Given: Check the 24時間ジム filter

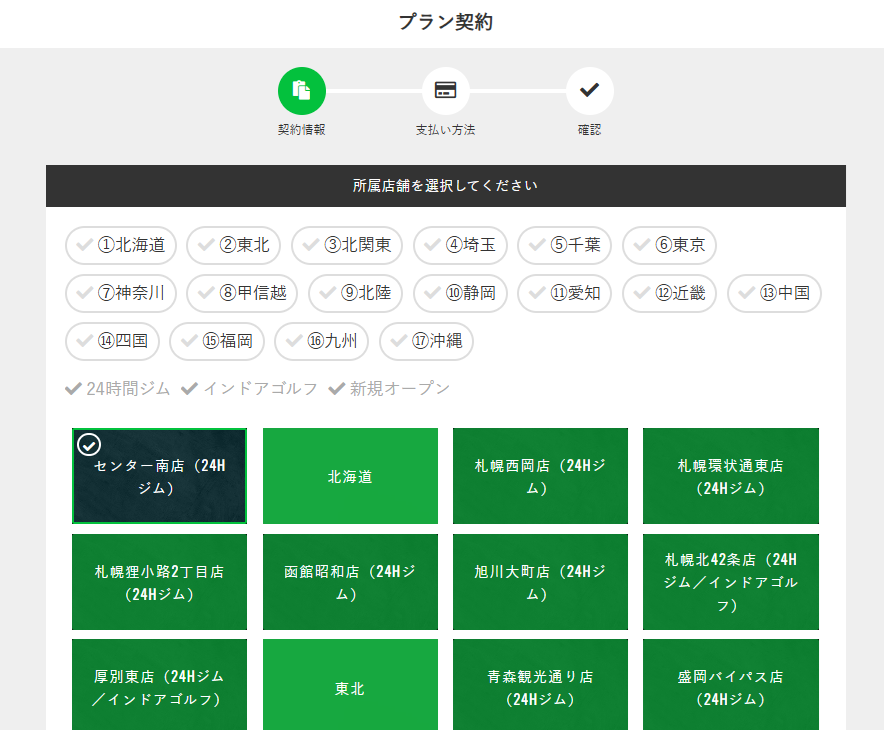Looking at the screenshot, I should (117, 389).
